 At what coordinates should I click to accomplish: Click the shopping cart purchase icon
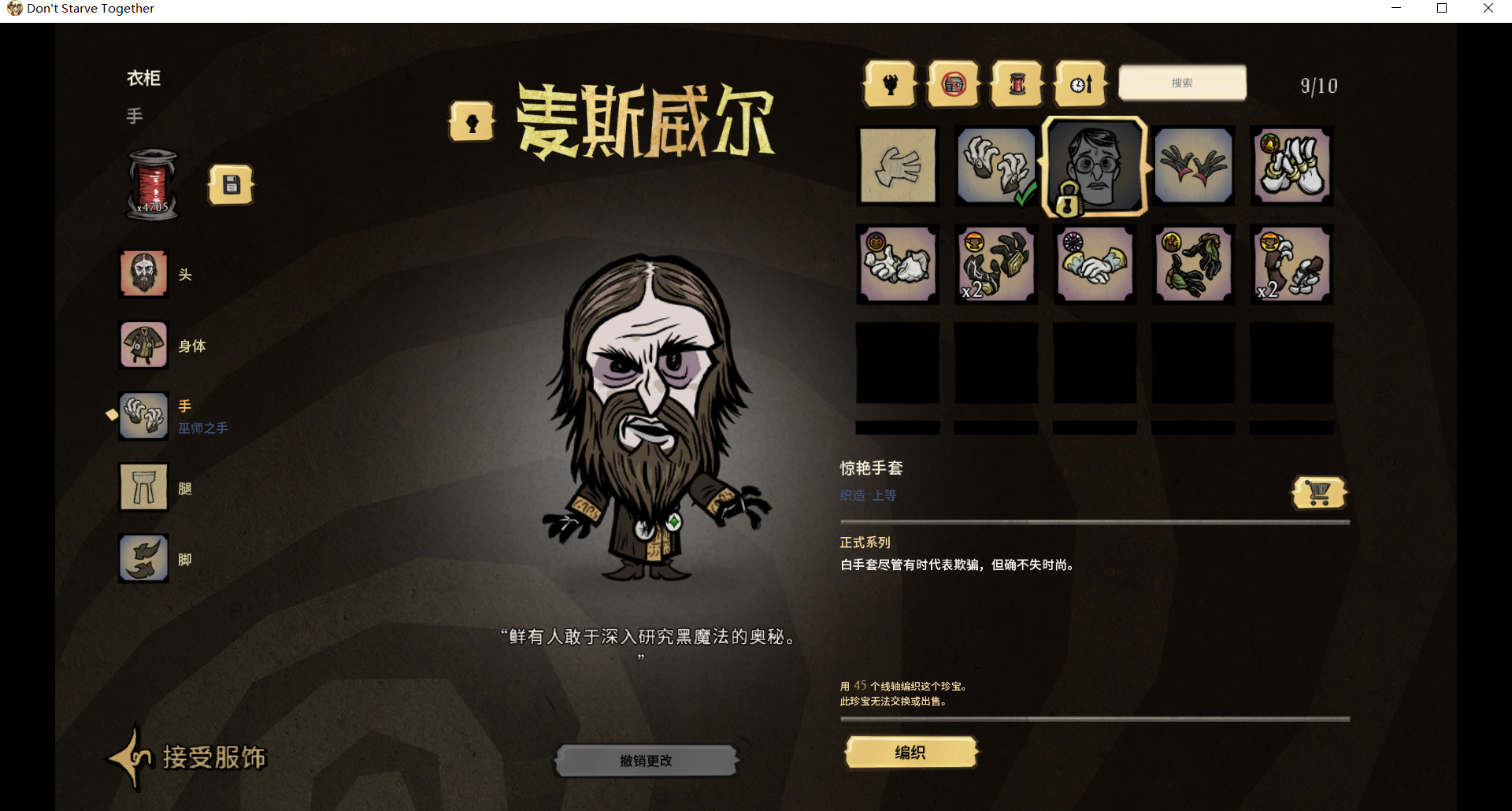(1319, 493)
